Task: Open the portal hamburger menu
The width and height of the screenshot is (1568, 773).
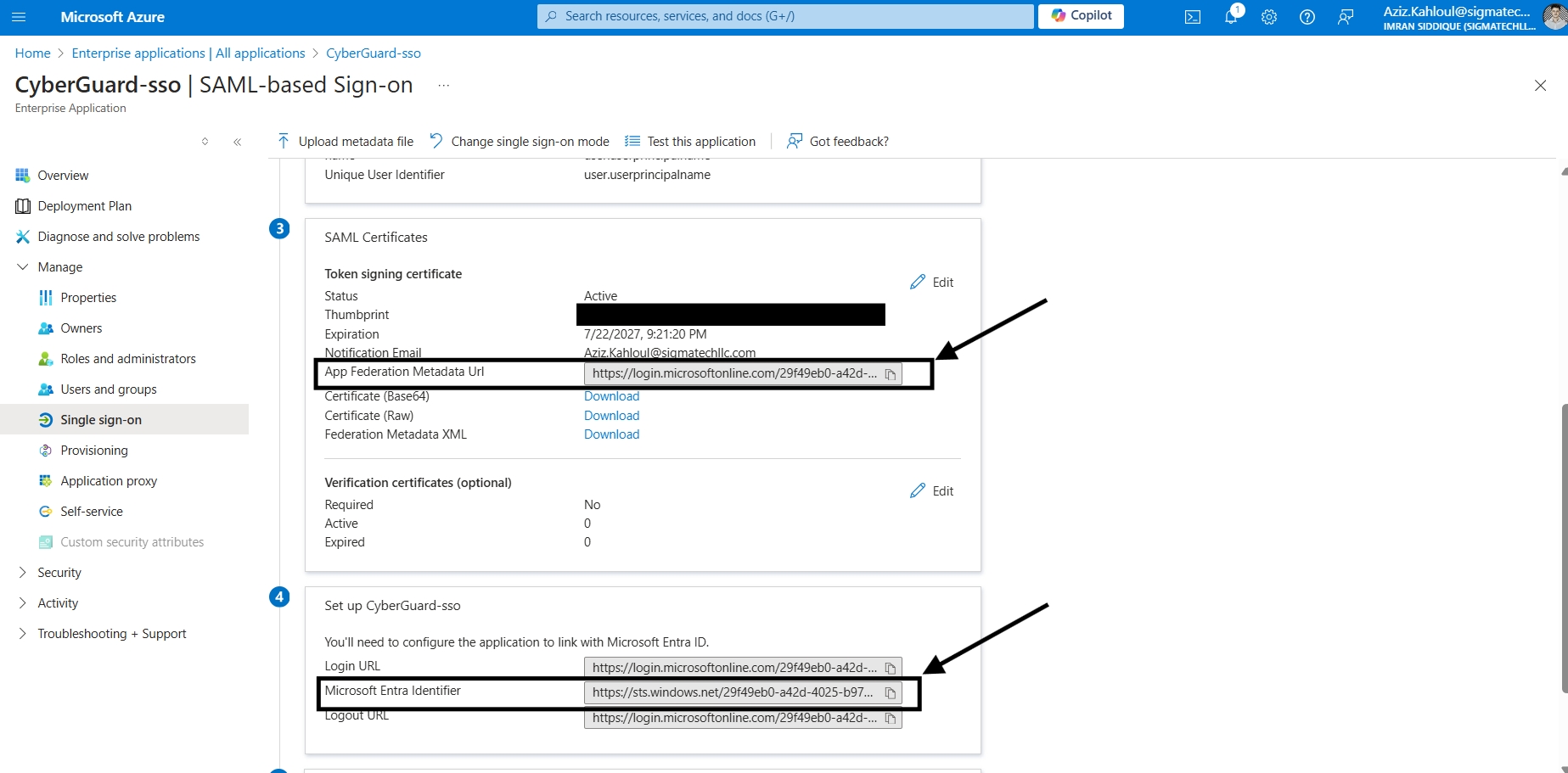Action: [19, 17]
